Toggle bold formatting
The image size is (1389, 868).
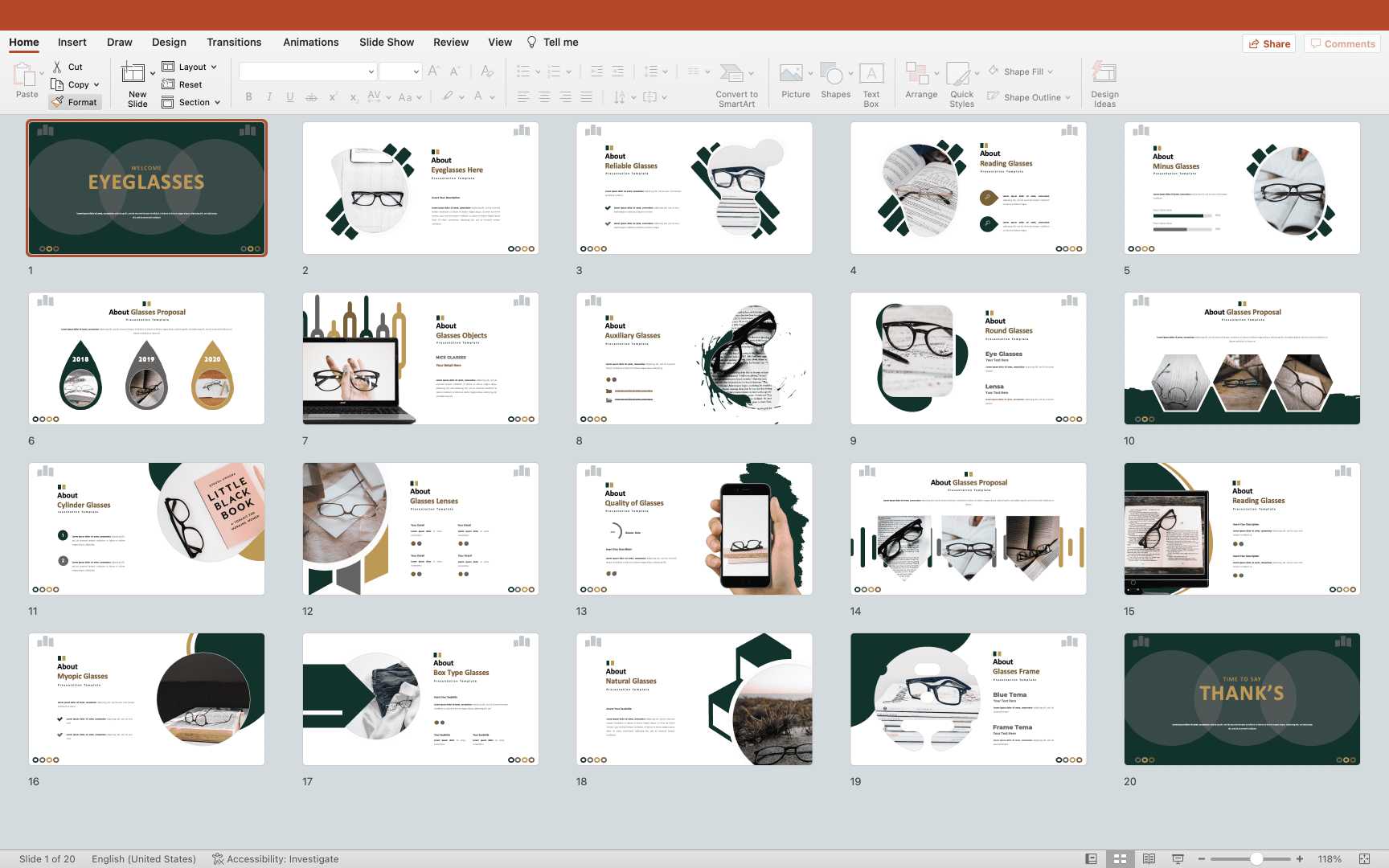point(248,97)
